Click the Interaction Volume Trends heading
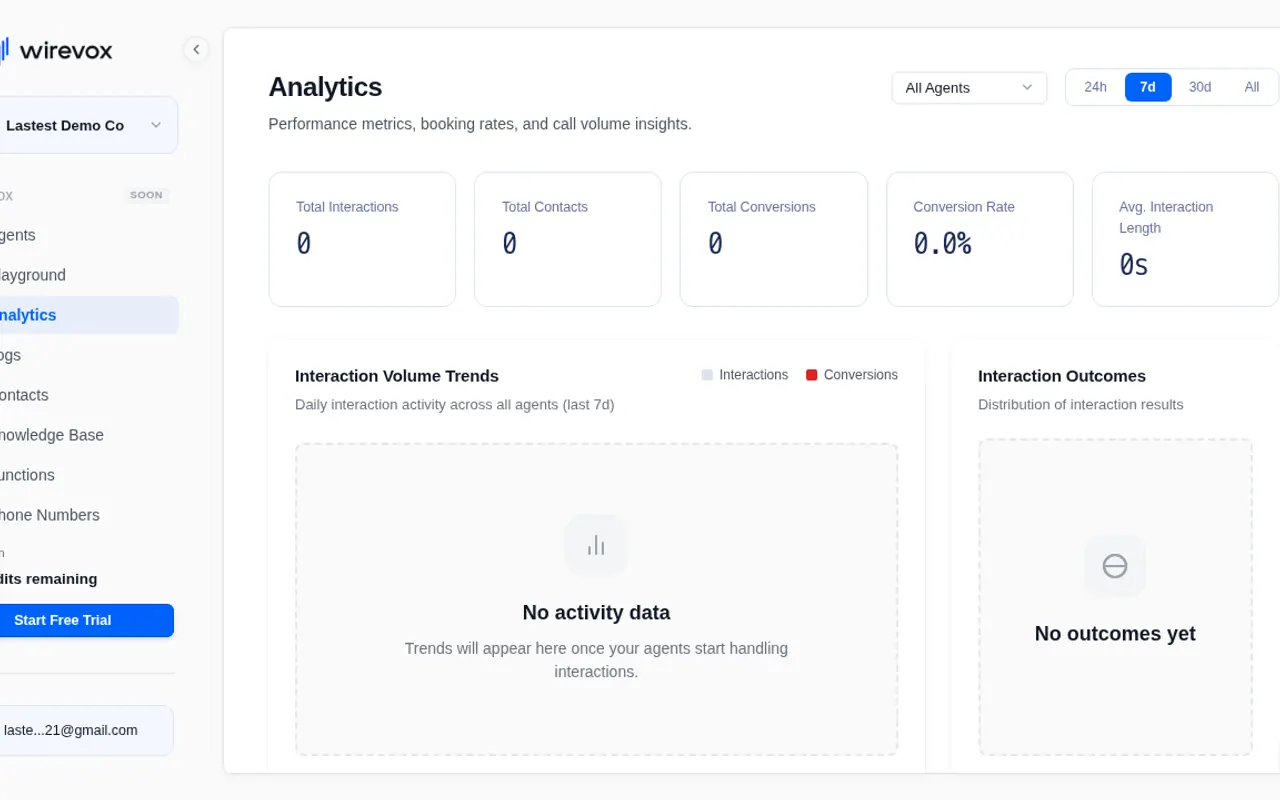The width and height of the screenshot is (1280, 800). 397,376
